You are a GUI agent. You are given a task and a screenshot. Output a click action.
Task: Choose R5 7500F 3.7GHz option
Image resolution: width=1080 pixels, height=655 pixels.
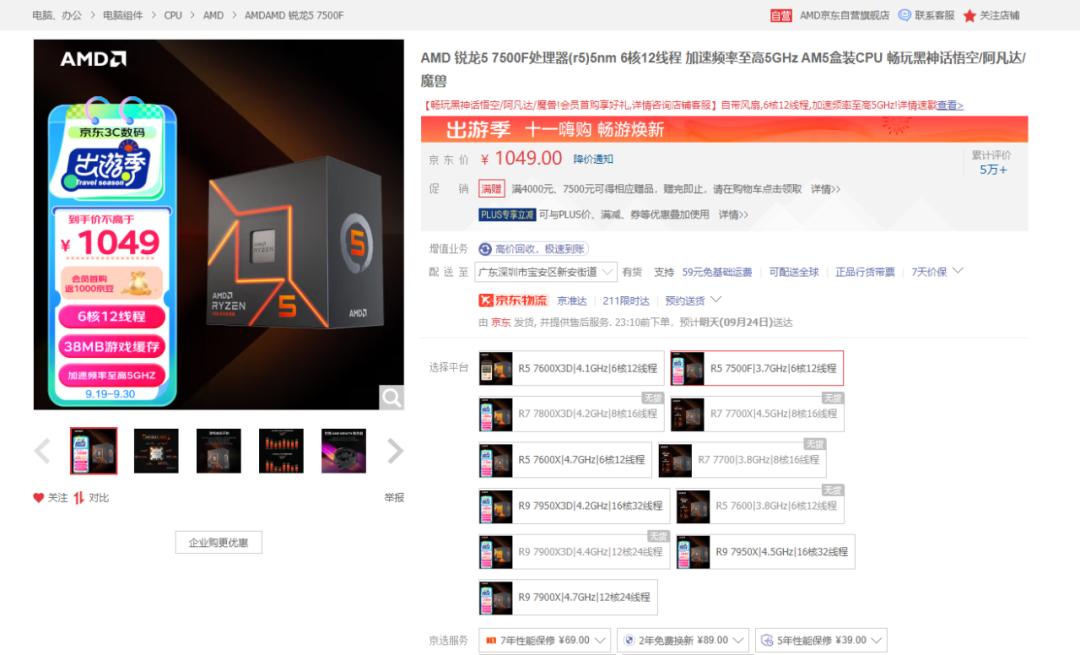[757, 368]
